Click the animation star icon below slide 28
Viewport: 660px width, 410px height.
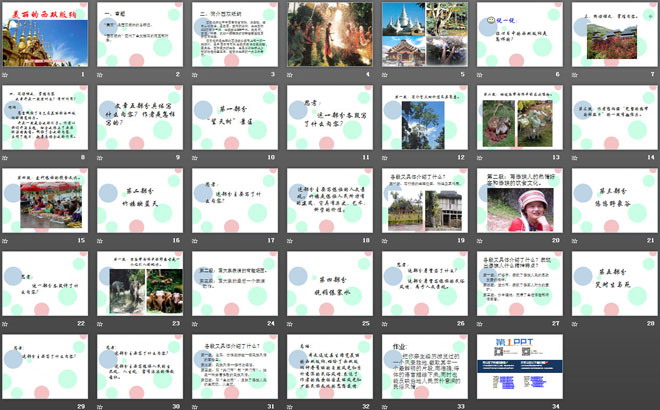[x=575, y=324]
